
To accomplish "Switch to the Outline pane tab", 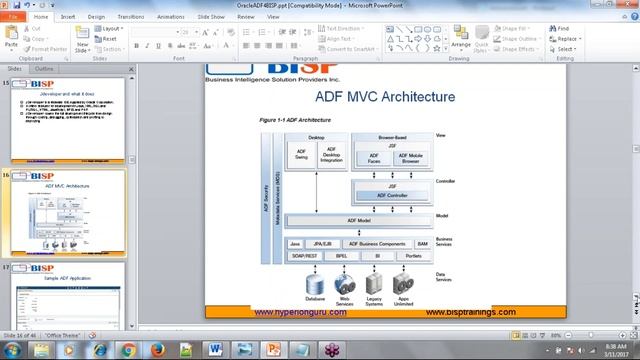I will (x=44, y=69).
